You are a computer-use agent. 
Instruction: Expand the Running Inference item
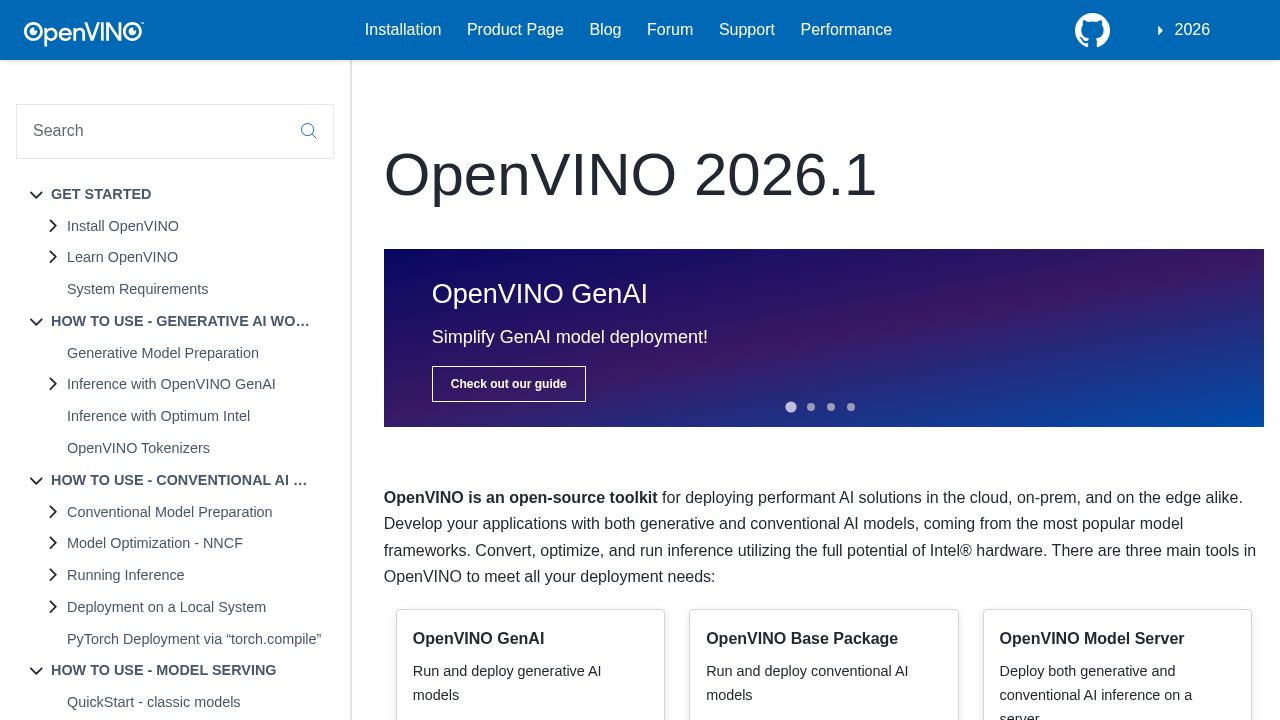click(x=53, y=575)
